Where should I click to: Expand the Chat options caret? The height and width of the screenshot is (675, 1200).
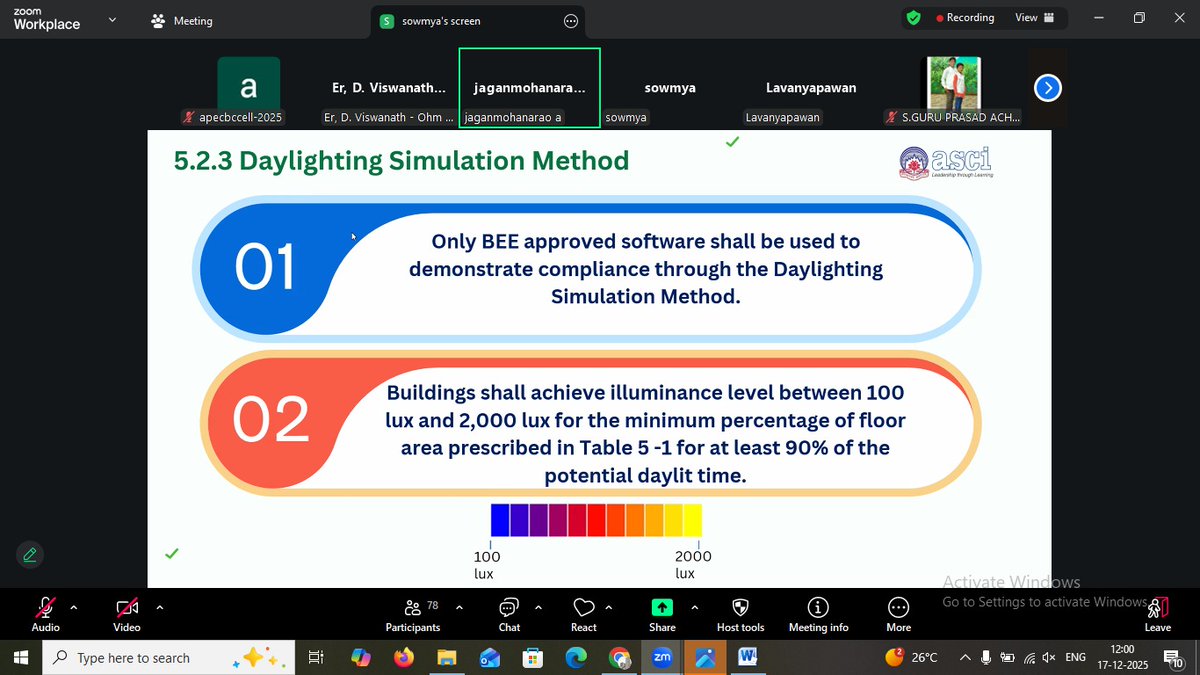pyautogui.click(x=538, y=607)
